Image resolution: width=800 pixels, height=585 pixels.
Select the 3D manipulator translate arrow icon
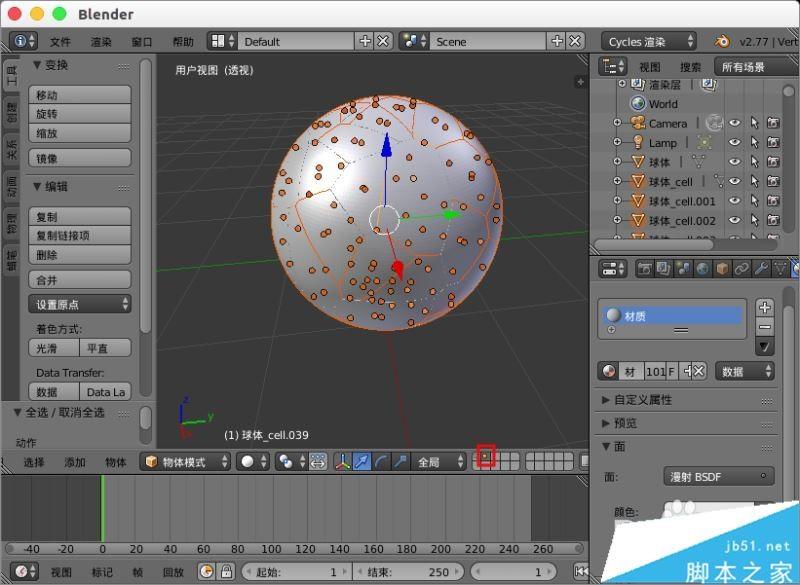coord(362,460)
